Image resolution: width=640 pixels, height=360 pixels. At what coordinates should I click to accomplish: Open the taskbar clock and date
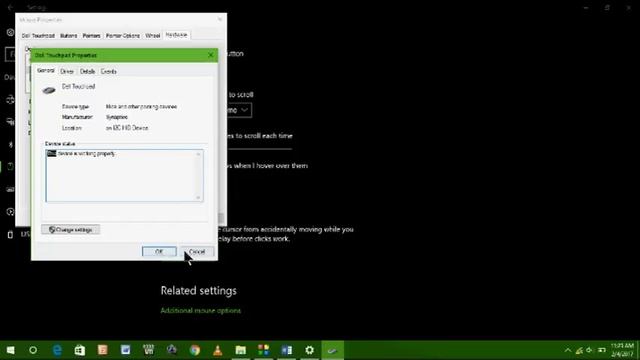click(x=622, y=350)
